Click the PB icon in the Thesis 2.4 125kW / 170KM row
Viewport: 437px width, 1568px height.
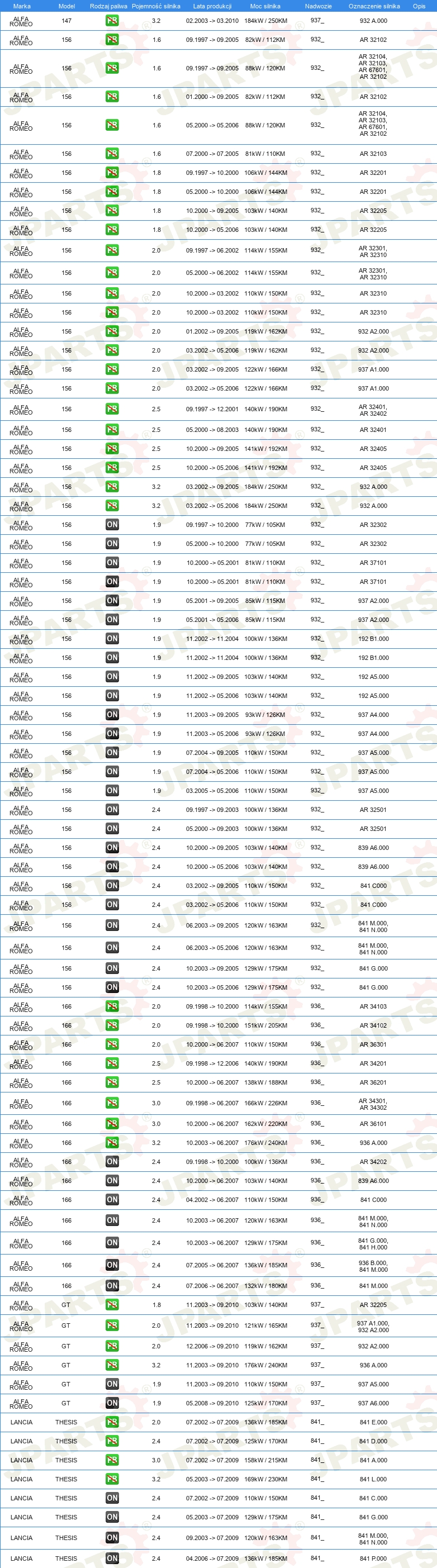pos(112,1441)
